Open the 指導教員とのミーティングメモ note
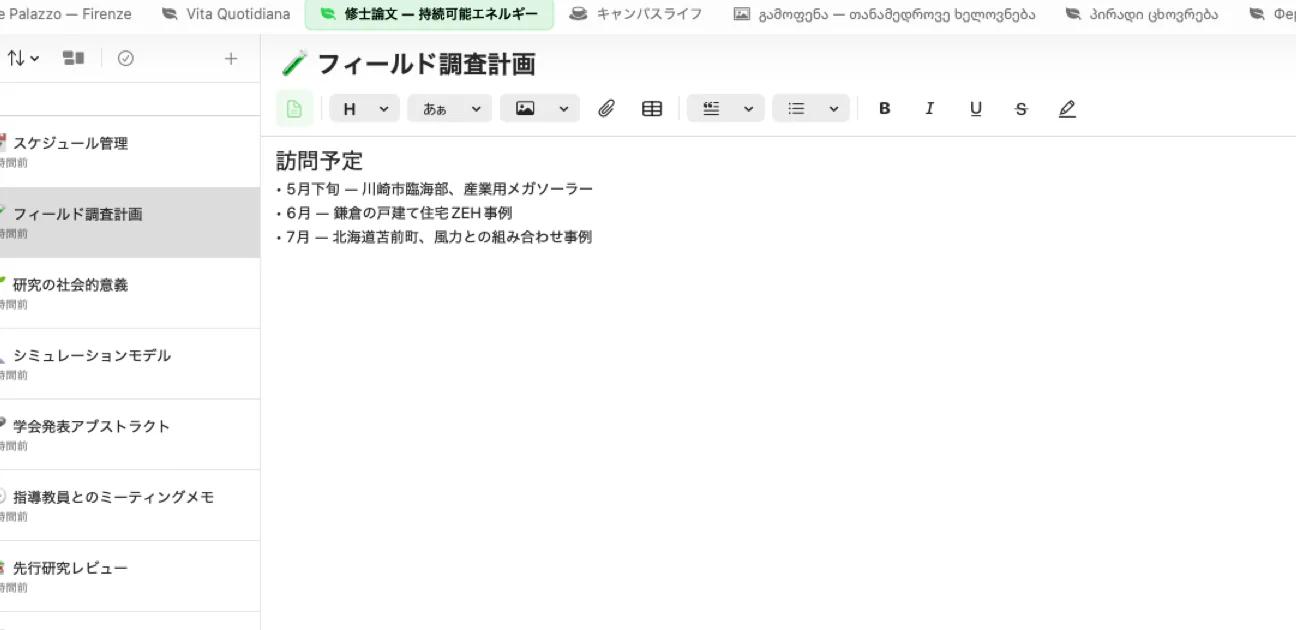The image size is (1296, 630). click(130, 506)
